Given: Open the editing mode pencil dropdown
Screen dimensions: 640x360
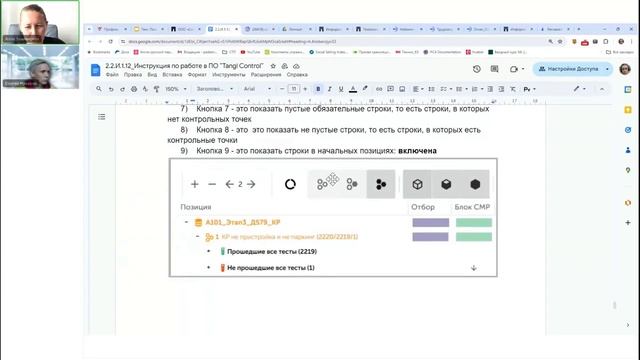Looking at the screenshot, I should pyautogui.click(x=579, y=89).
